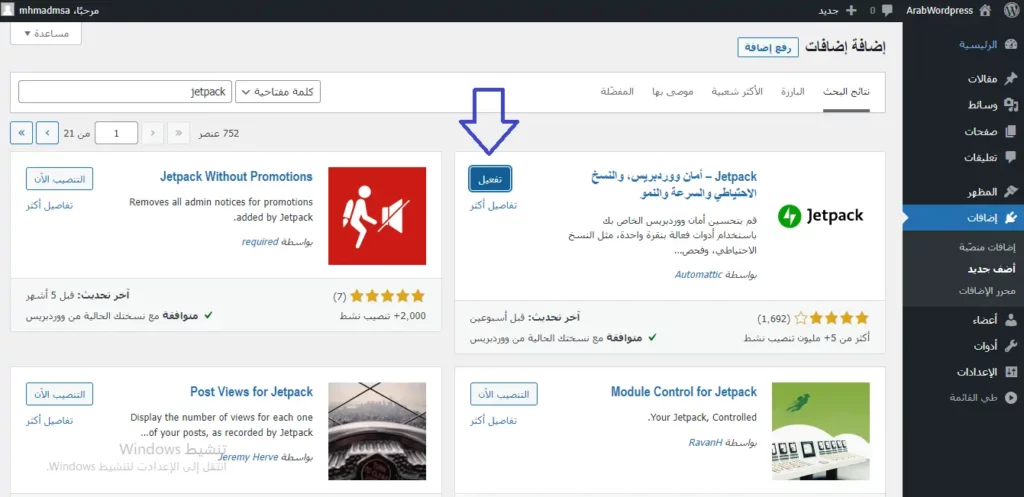Open Appearance (المظهر) brush icon
Screen dimensions: 1024x497
pos(1010,191)
